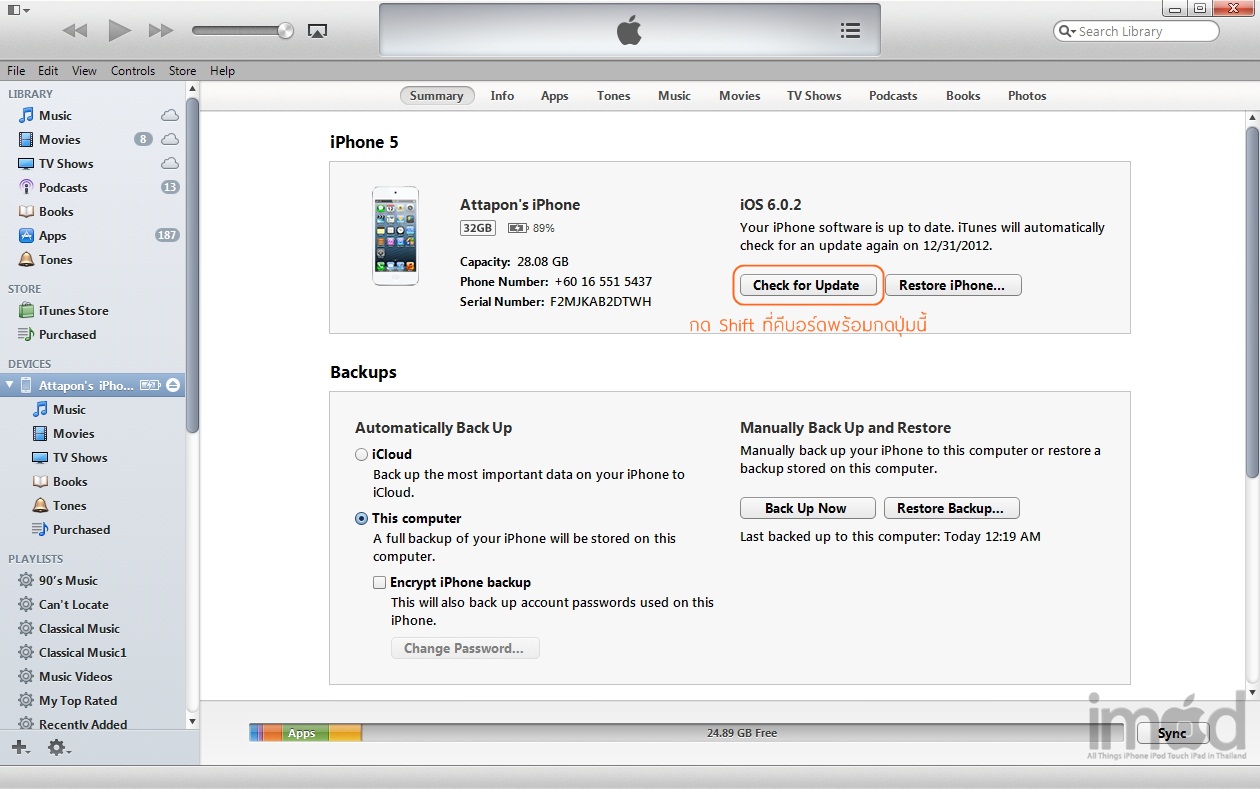Select Attapon's iPhone device entry
This screenshot has width=1260, height=789.
click(x=93, y=385)
